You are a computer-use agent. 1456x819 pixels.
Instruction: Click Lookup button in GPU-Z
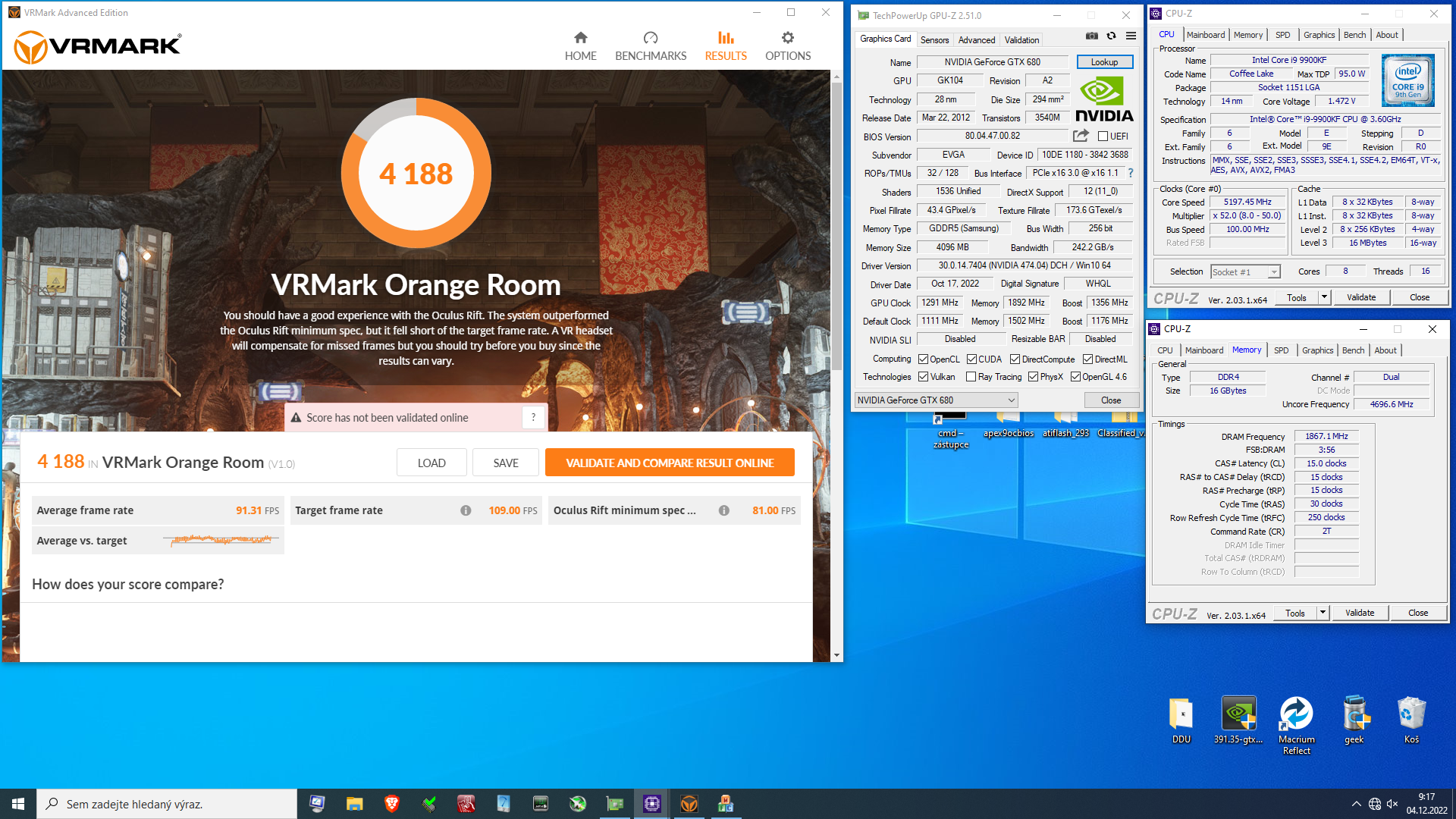click(1104, 62)
